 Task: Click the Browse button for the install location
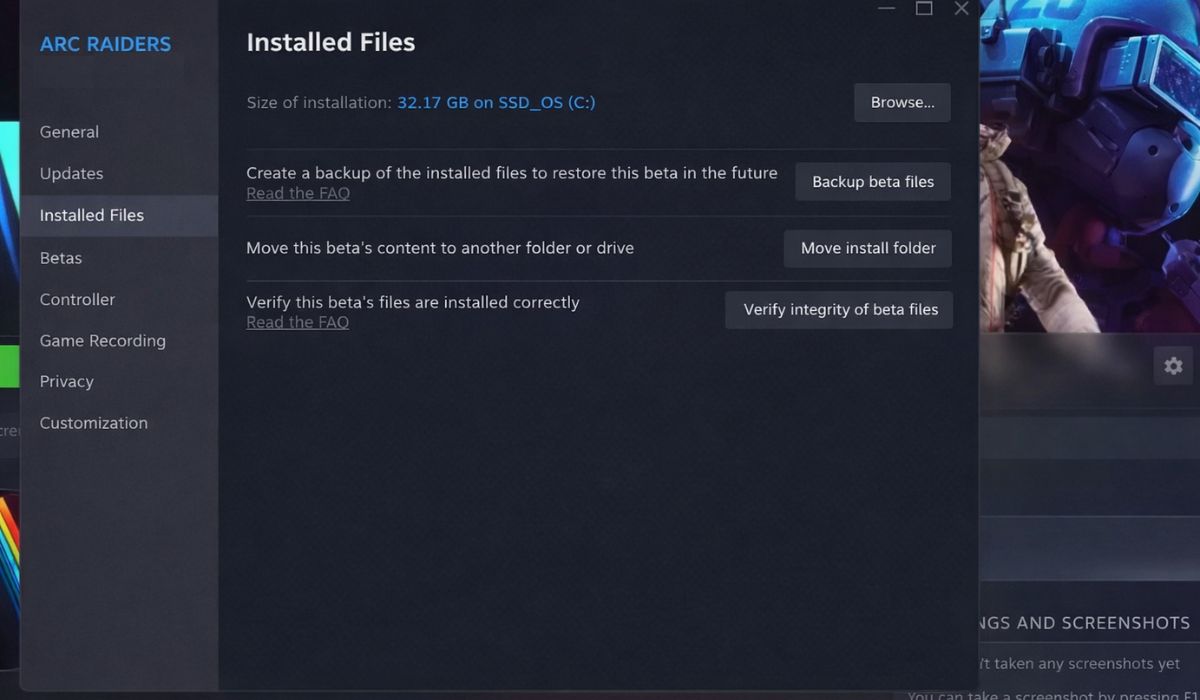[x=901, y=102]
